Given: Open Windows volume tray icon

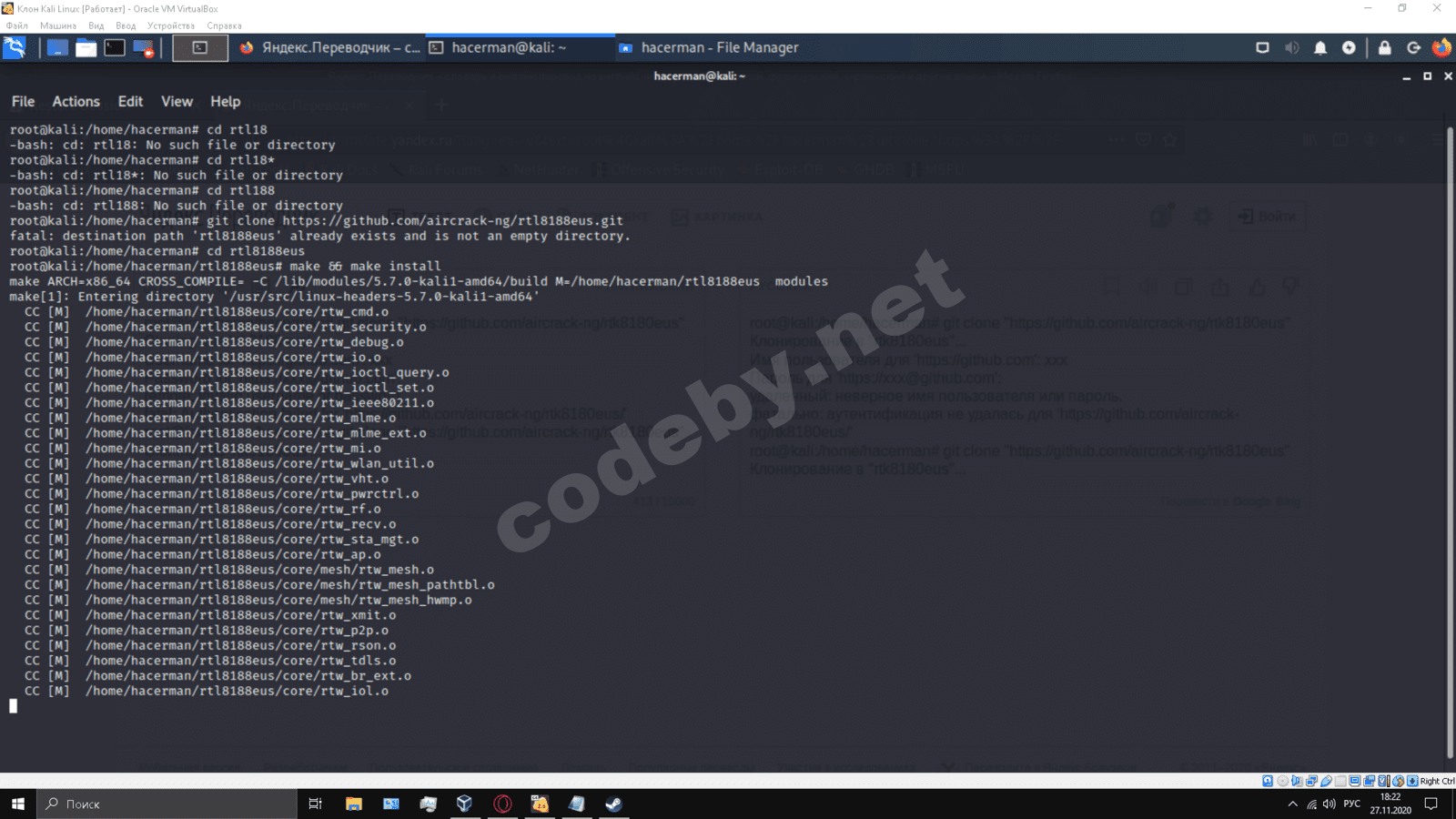Looking at the screenshot, I should coord(1330,804).
